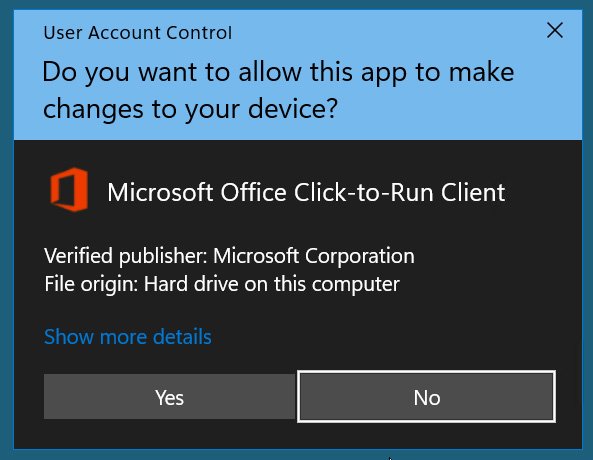This screenshot has width=593, height=460.
Task: Click the word "Microsoft" beside the Office logo
Action: pyautogui.click(x=160, y=192)
